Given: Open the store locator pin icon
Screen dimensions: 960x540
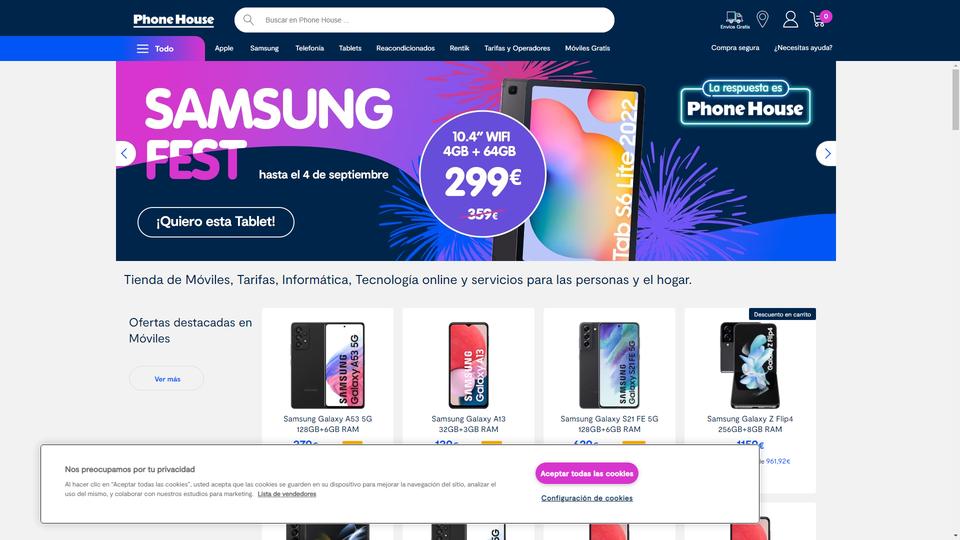Looking at the screenshot, I should [x=762, y=19].
